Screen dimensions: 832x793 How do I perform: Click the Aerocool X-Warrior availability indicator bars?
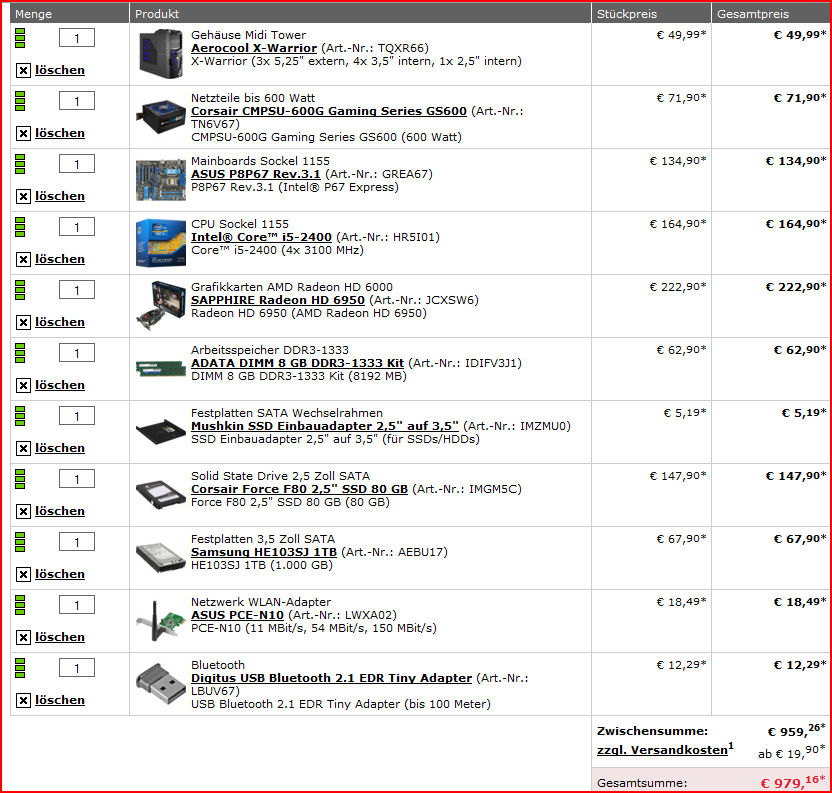click(20, 38)
